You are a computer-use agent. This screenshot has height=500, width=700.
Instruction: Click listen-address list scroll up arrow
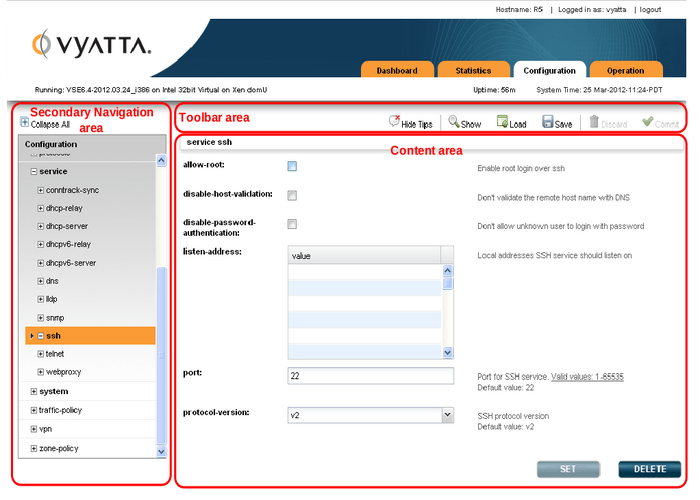tap(447, 271)
